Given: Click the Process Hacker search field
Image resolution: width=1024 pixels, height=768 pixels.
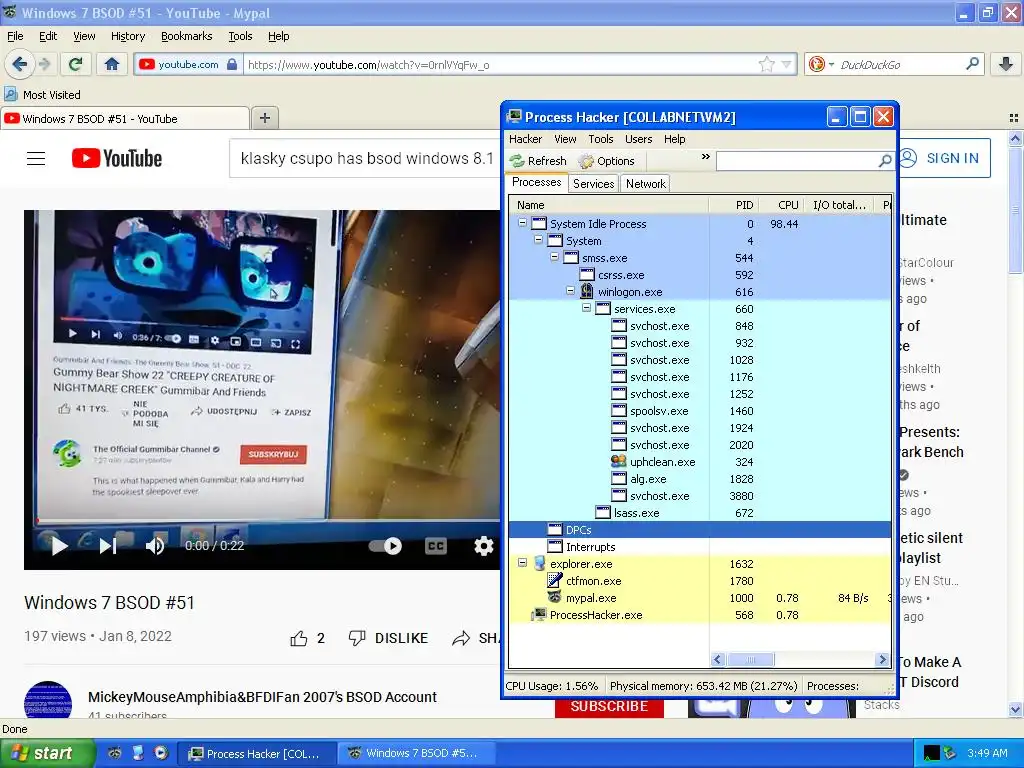Looking at the screenshot, I should point(797,161).
